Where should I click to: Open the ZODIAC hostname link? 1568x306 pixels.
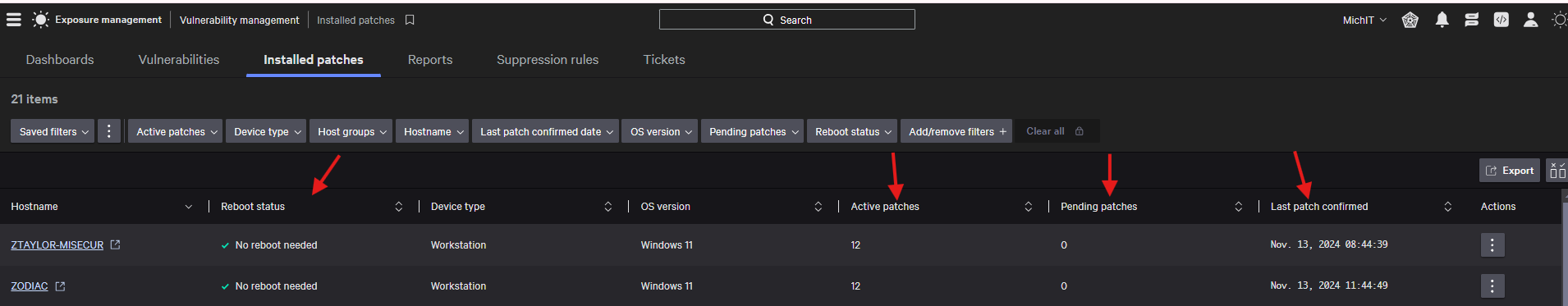[x=30, y=285]
